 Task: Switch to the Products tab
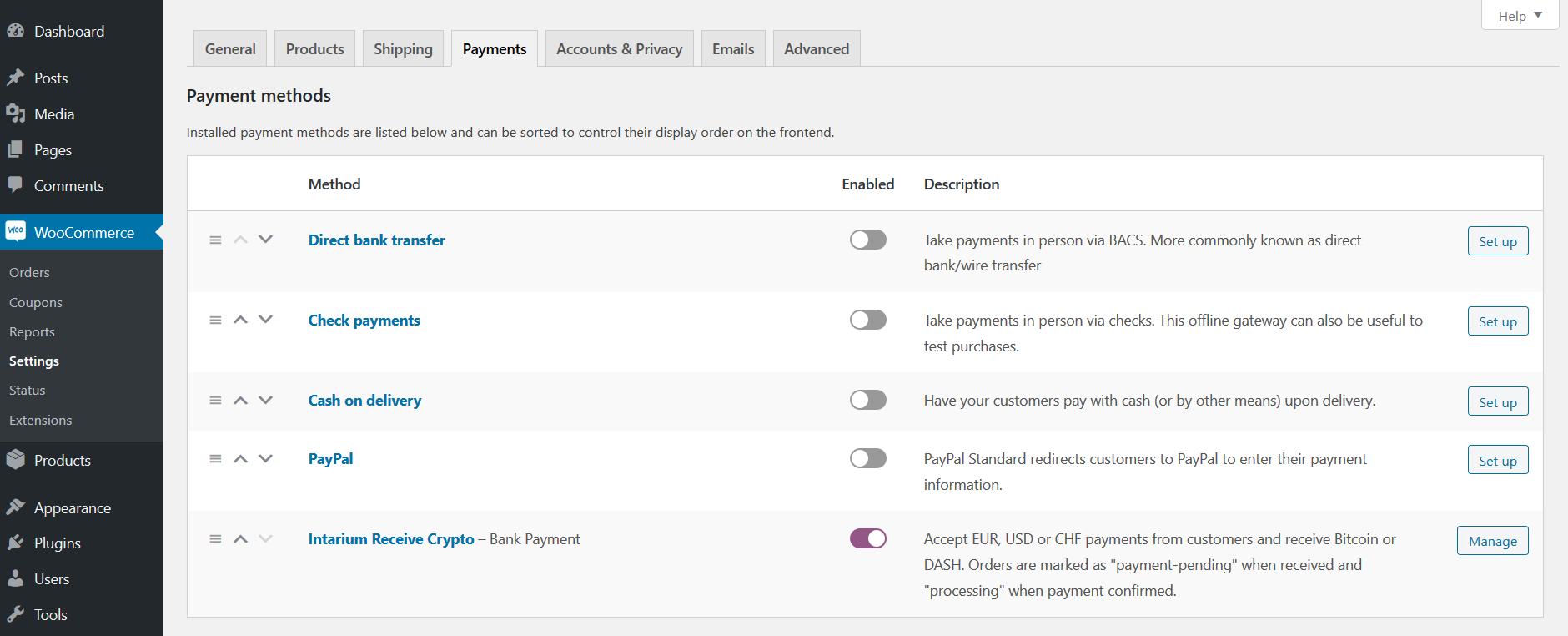[314, 48]
